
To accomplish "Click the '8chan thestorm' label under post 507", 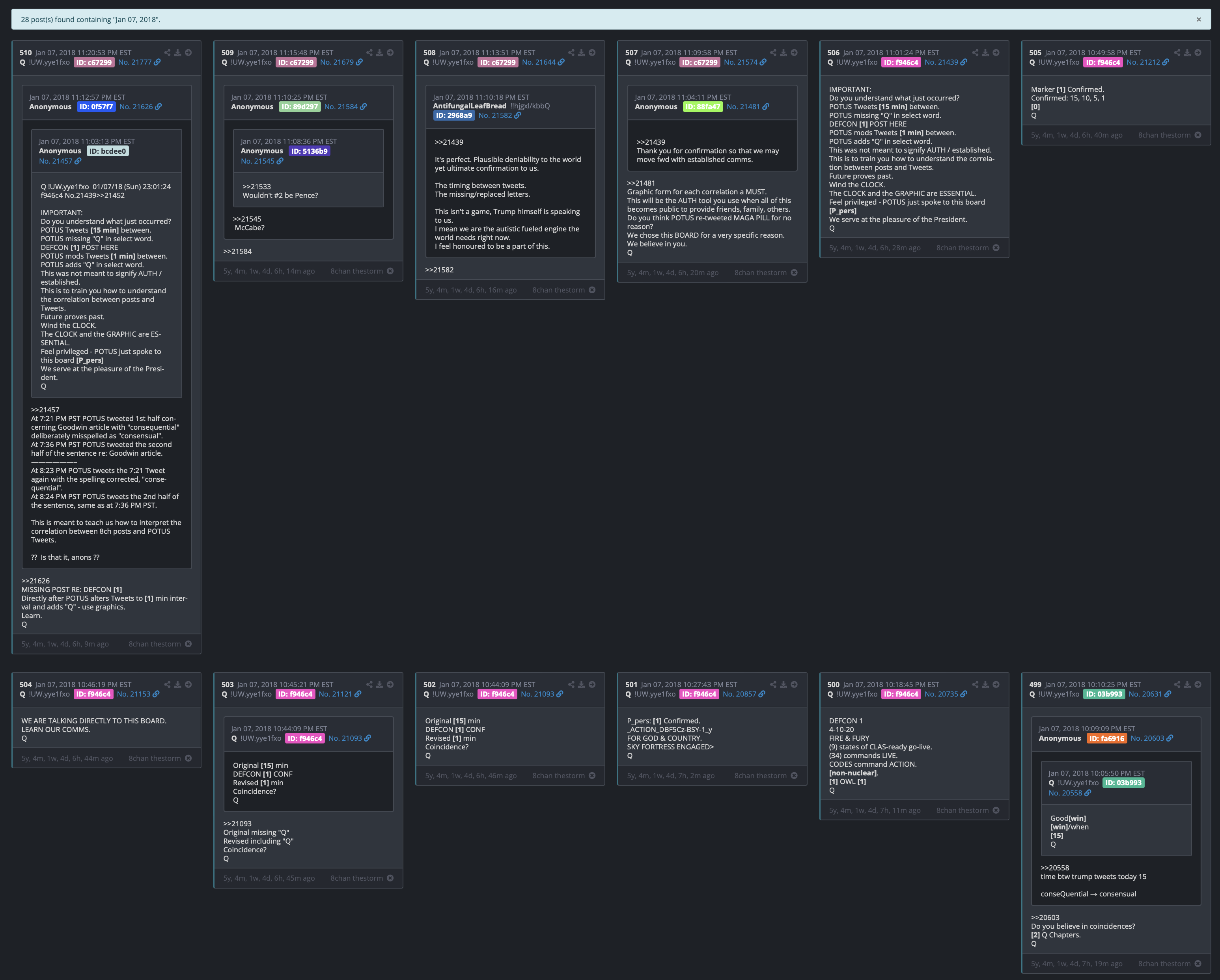I will coord(761,273).
